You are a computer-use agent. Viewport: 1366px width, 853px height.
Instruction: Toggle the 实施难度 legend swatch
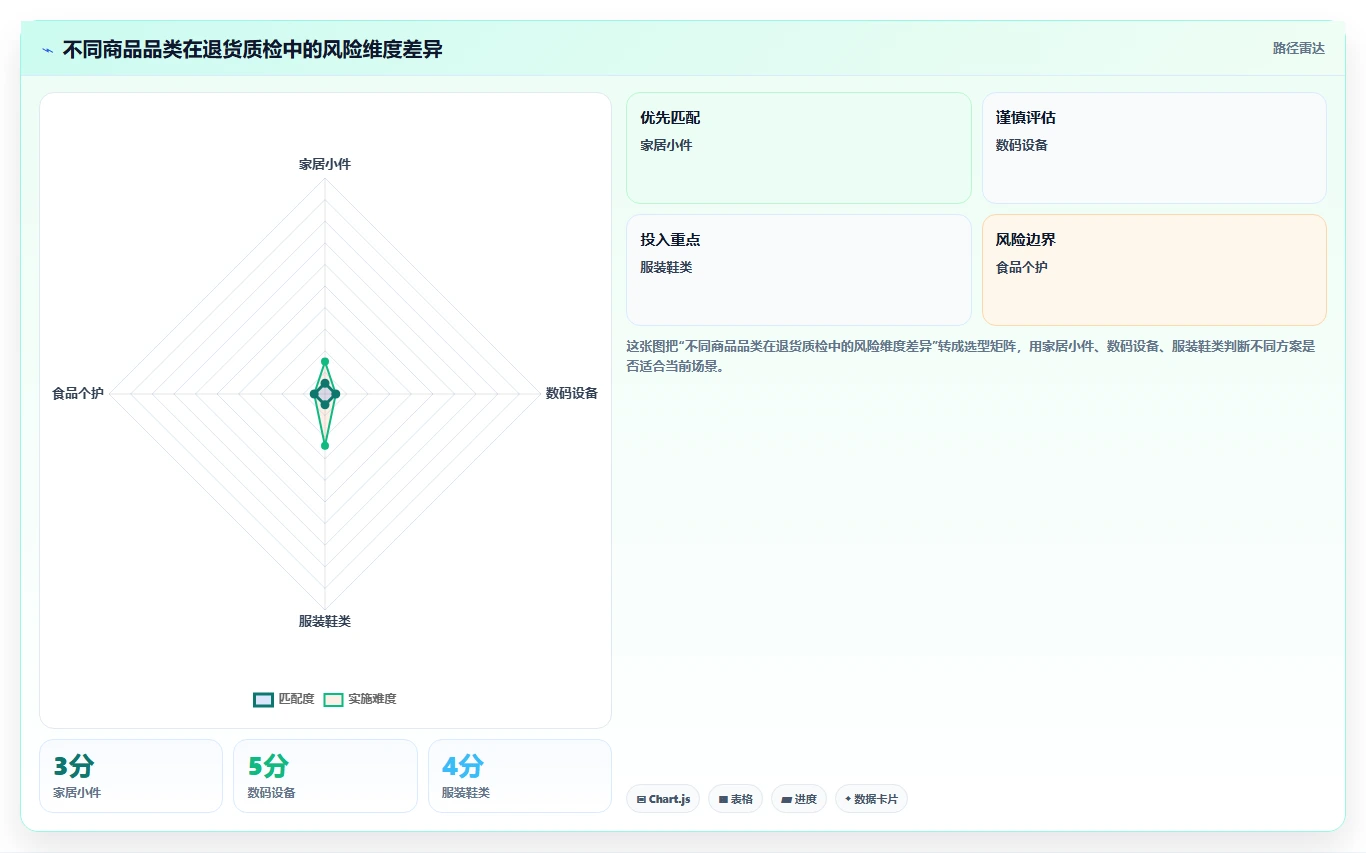click(333, 699)
